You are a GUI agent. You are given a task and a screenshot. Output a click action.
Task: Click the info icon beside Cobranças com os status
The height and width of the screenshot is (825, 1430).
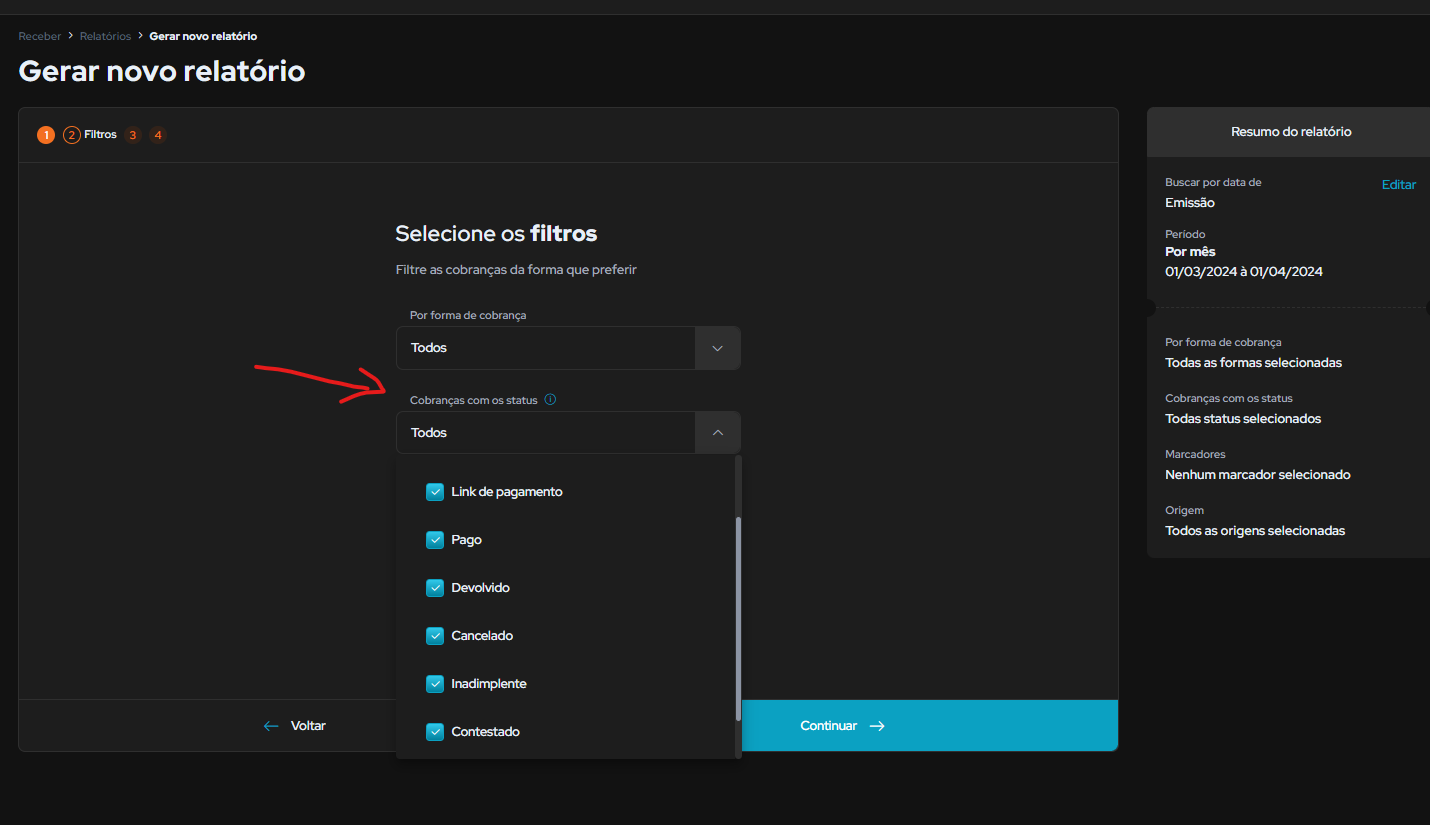[550, 400]
